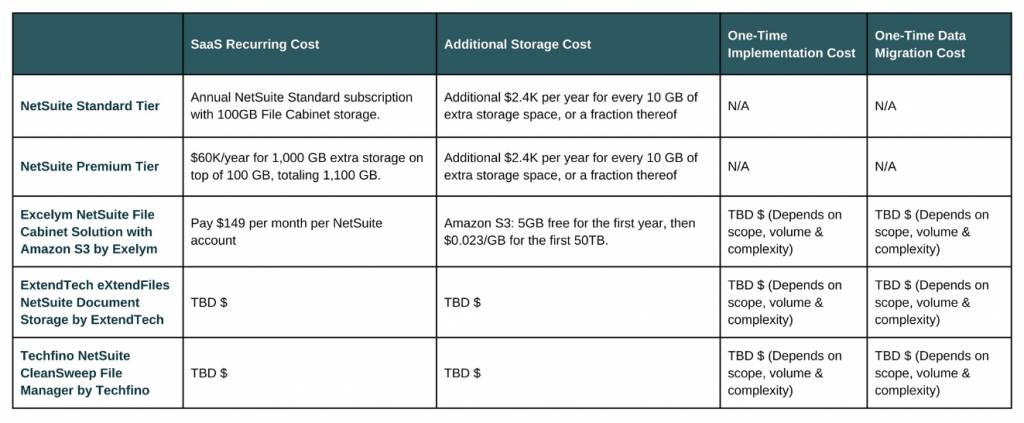Select the $60K/year for 1,000 GB cell

(x=310, y=166)
